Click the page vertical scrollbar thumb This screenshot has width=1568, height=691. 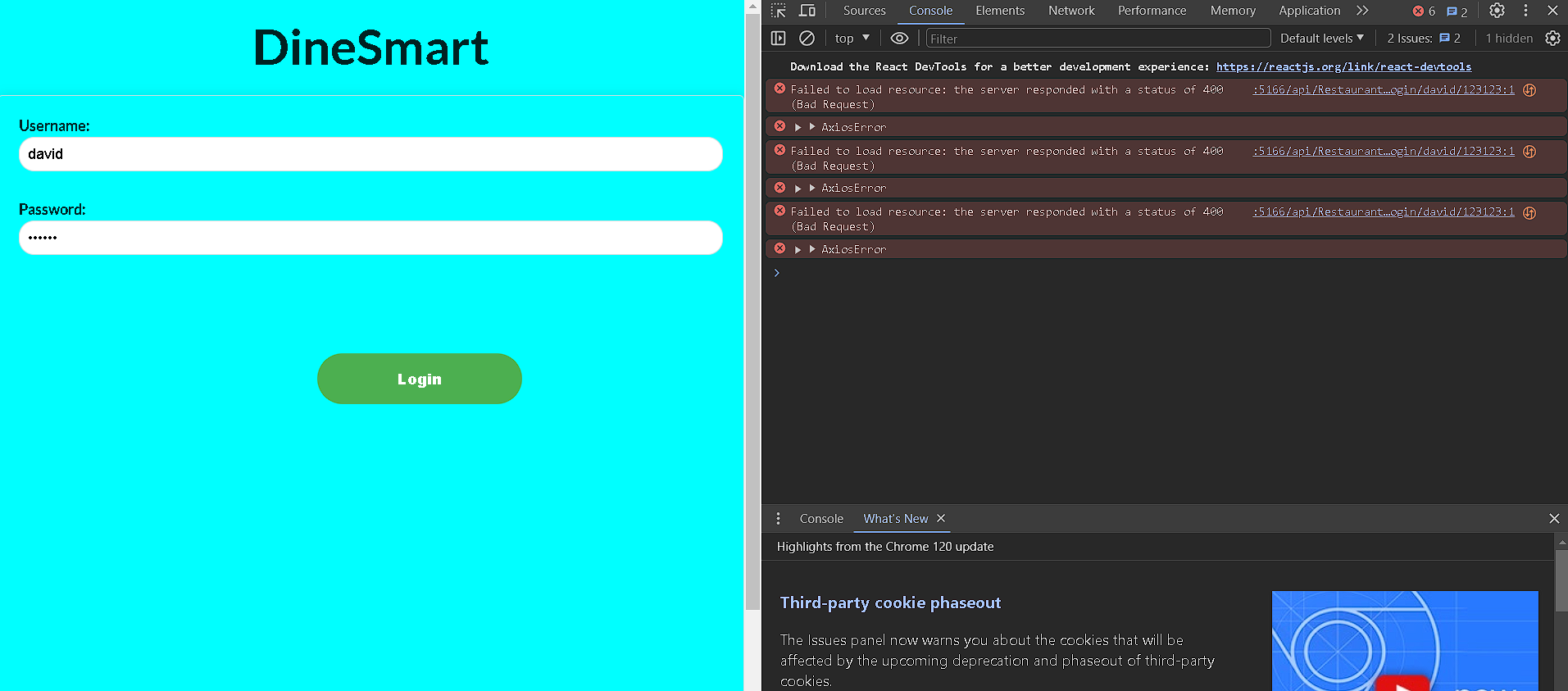click(752, 312)
